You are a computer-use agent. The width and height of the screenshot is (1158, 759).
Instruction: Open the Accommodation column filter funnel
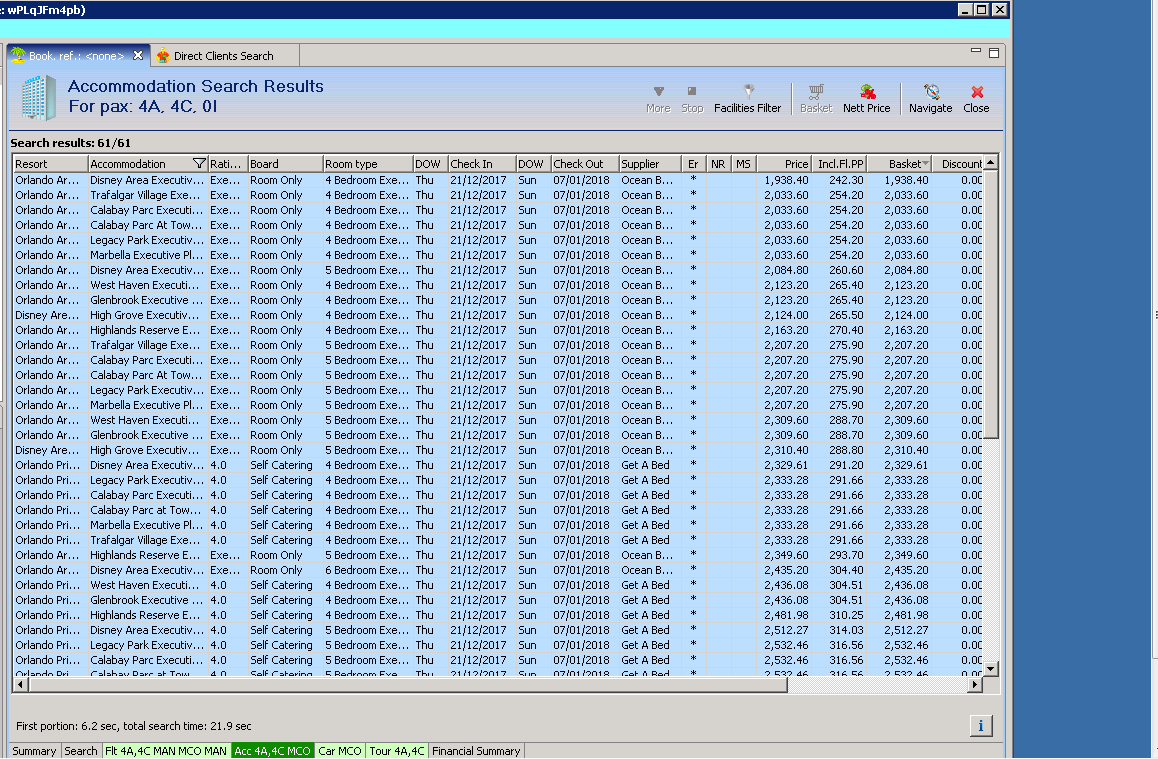[x=199, y=163]
